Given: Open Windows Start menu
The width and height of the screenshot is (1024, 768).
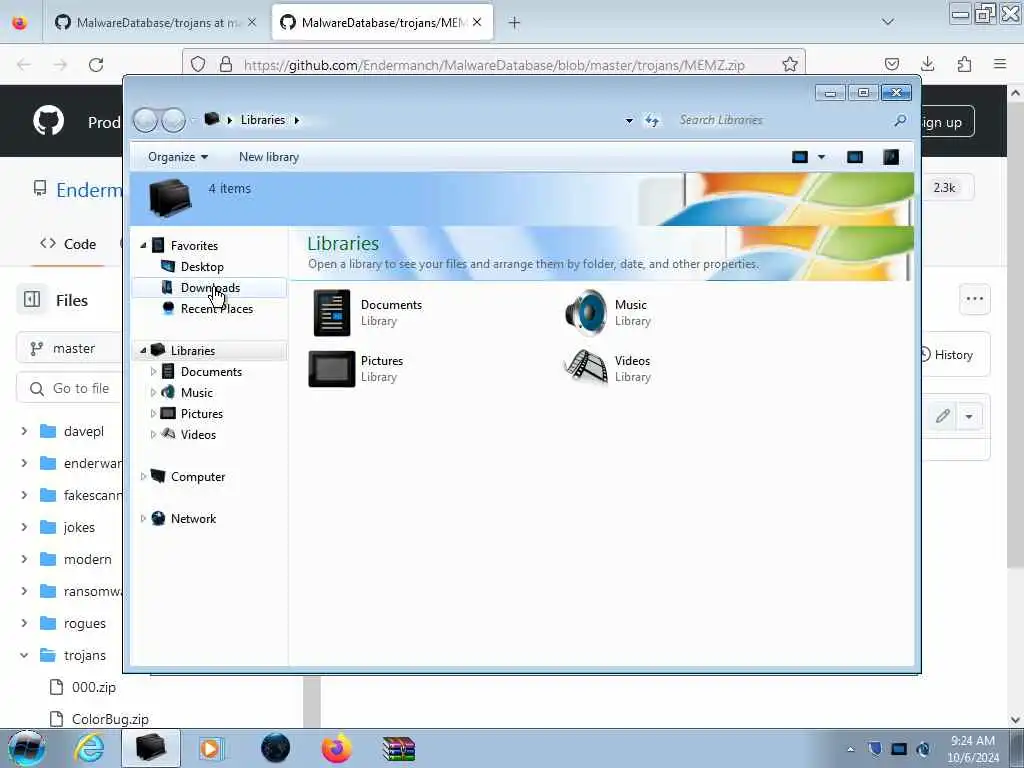Looking at the screenshot, I should tap(26, 748).
